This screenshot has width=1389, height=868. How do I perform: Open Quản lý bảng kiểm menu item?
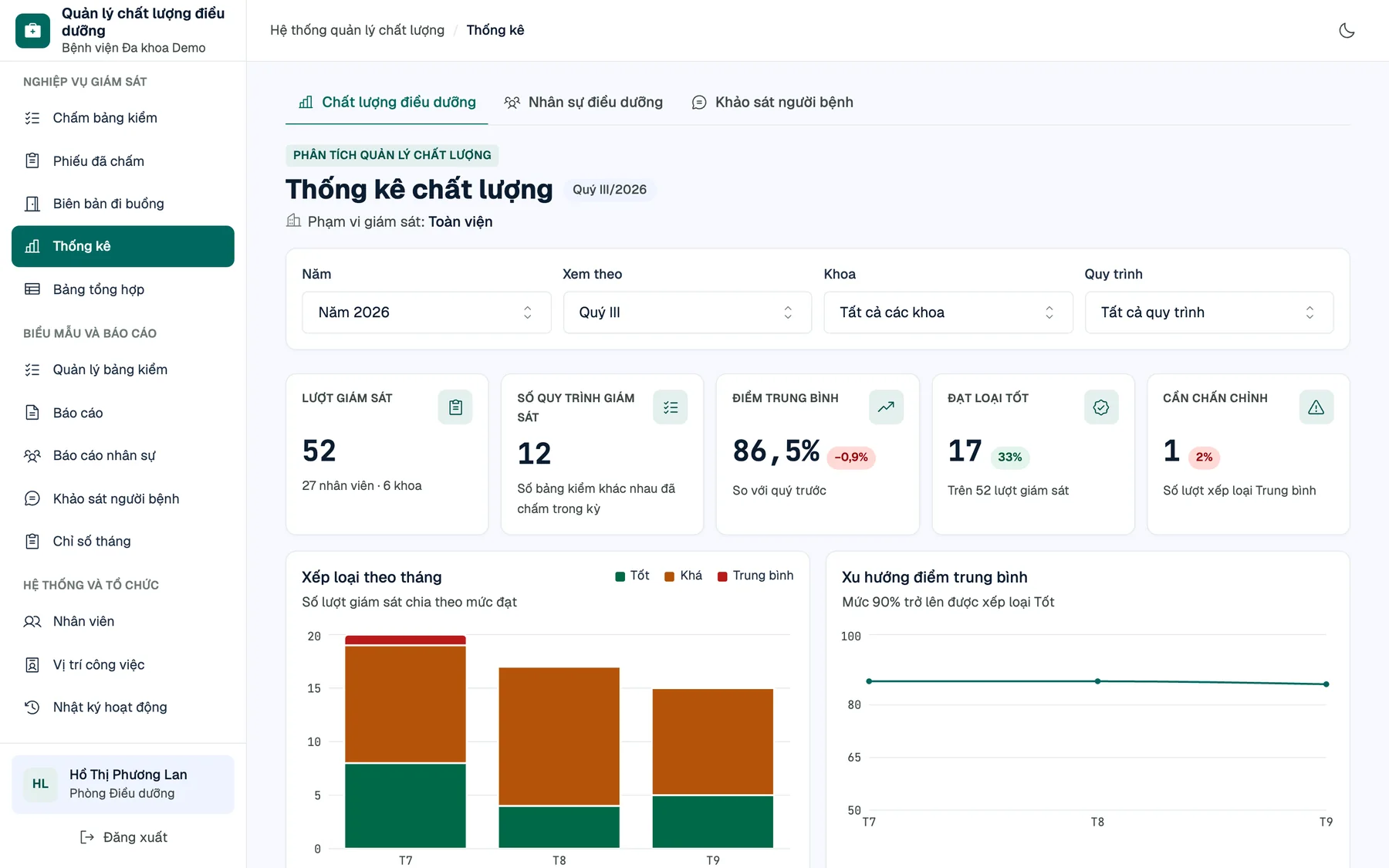pyautogui.click(x=123, y=370)
